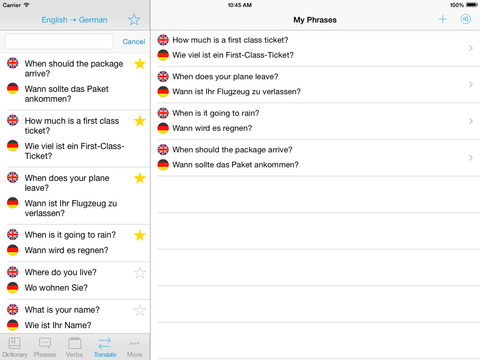Select 'How much is a first class ticket?' in My Phrases
This screenshot has height=360, width=480.
pyautogui.click(x=230, y=40)
